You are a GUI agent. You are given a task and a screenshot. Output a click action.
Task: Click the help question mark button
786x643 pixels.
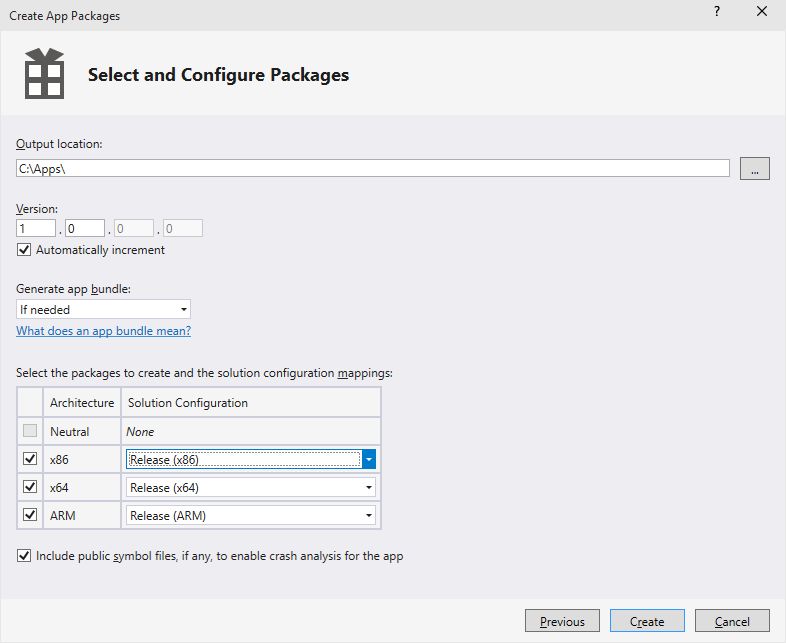(716, 12)
